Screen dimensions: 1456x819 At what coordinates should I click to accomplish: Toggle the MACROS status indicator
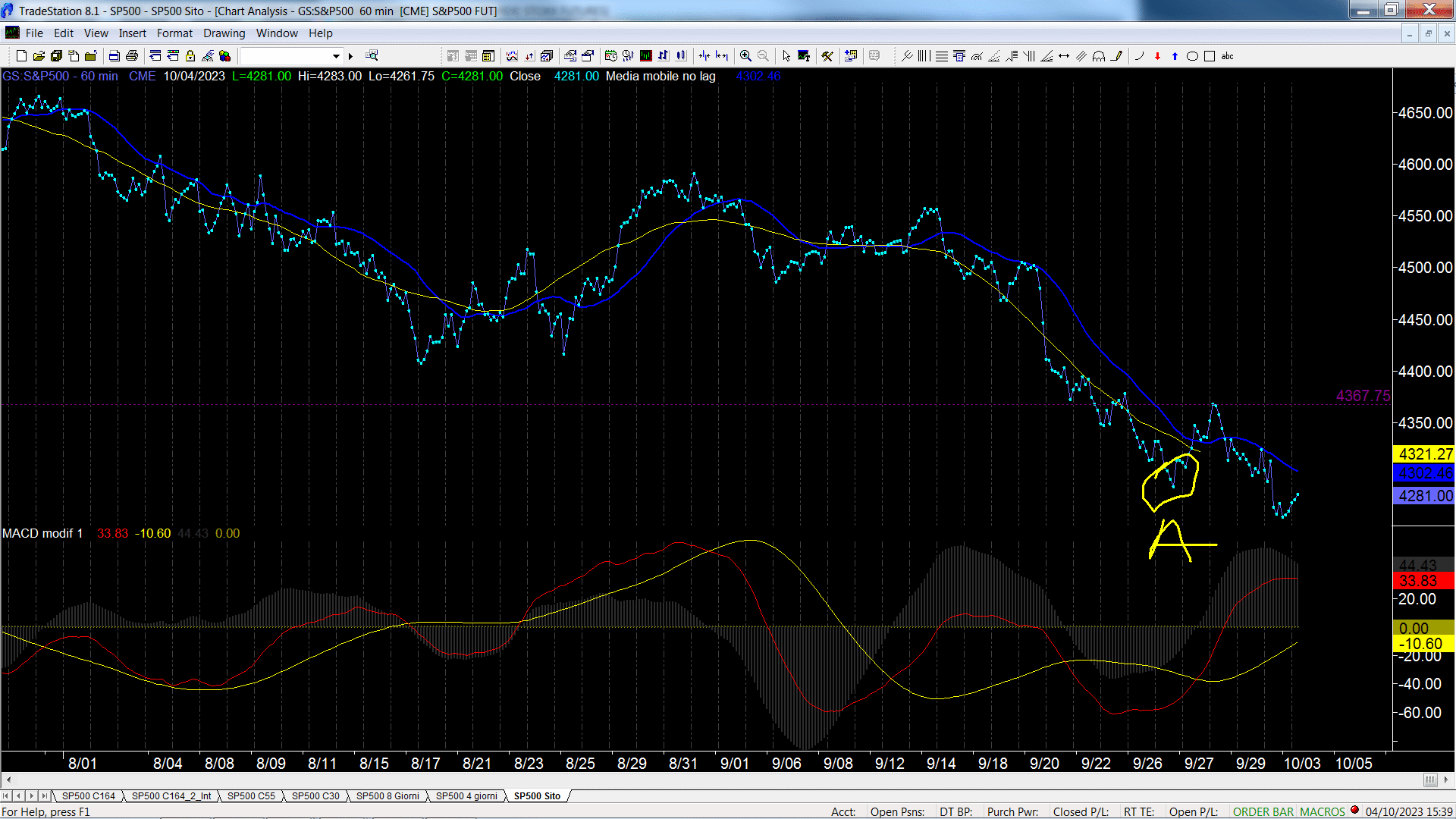[1323, 811]
